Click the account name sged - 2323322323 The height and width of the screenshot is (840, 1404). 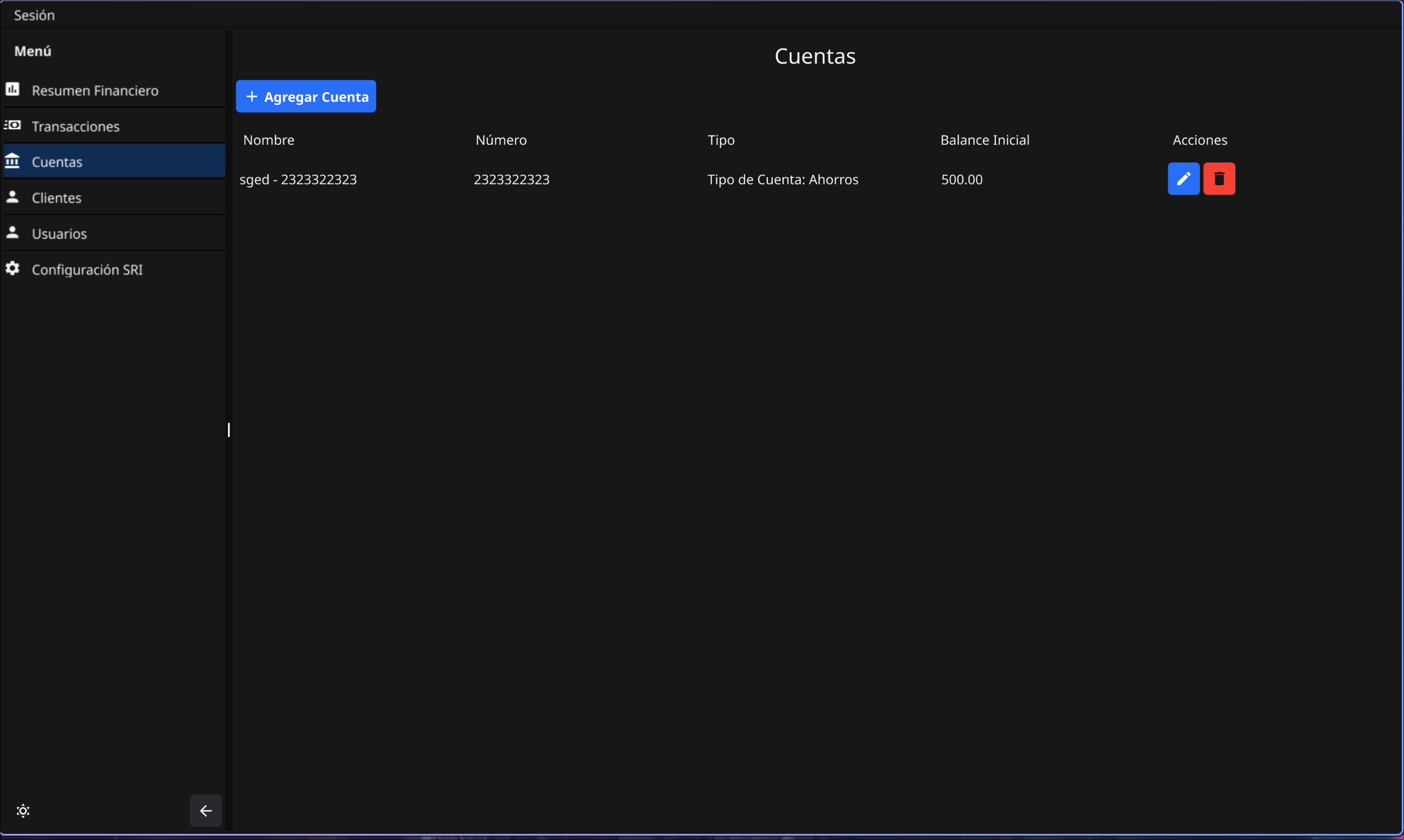[x=299, y=179]
